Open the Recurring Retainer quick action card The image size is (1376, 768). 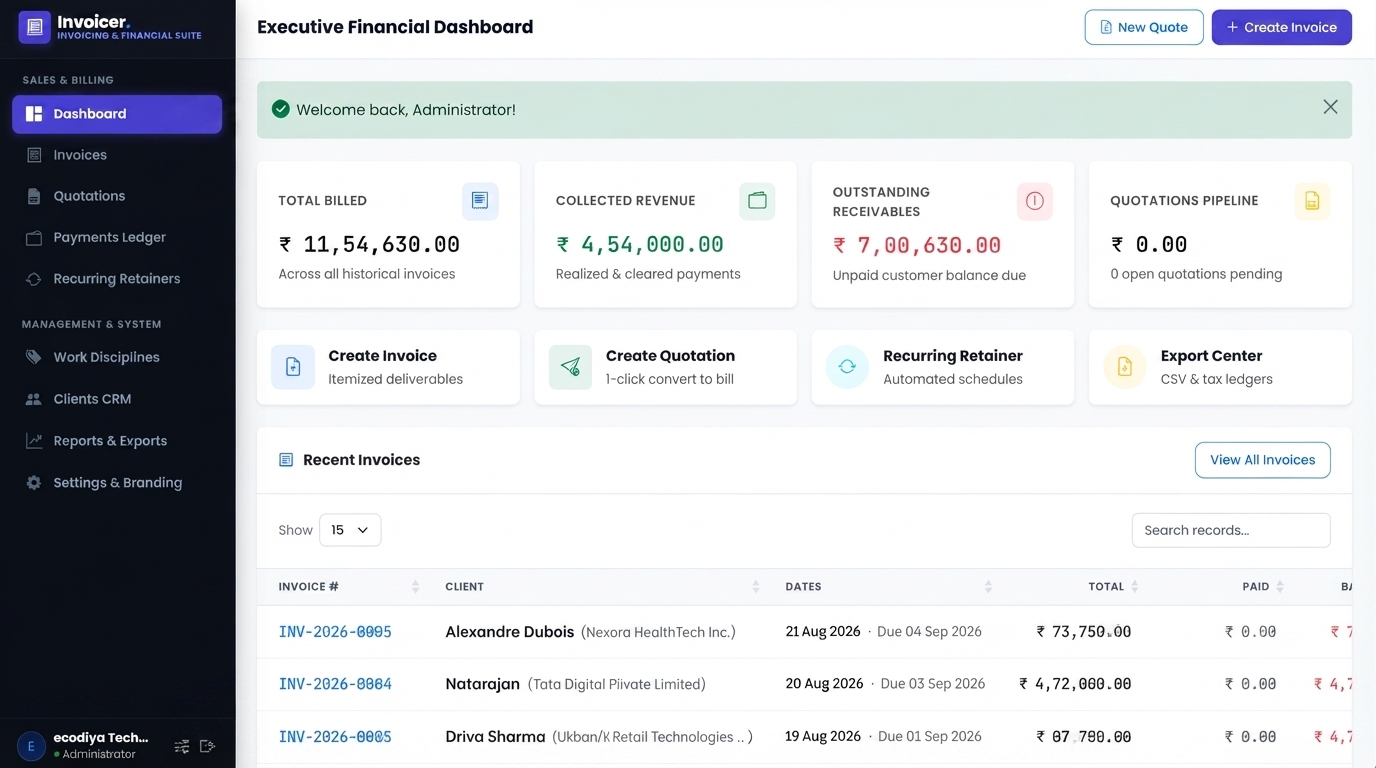942,367
